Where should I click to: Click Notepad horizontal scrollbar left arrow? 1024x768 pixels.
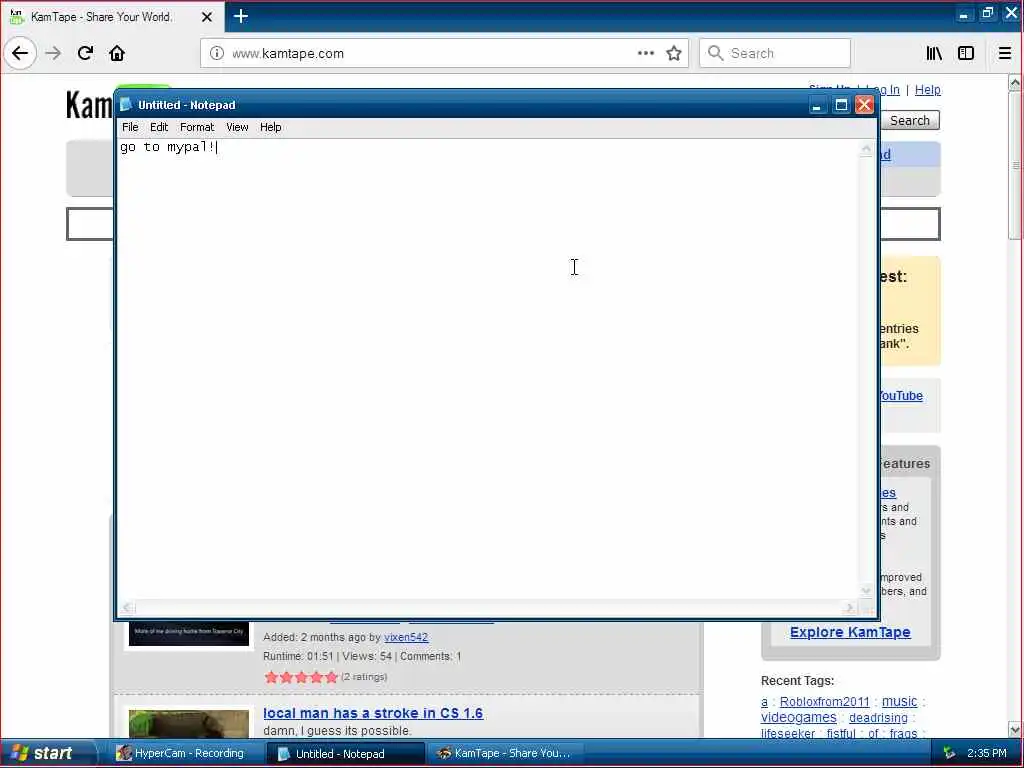(128, 608)
